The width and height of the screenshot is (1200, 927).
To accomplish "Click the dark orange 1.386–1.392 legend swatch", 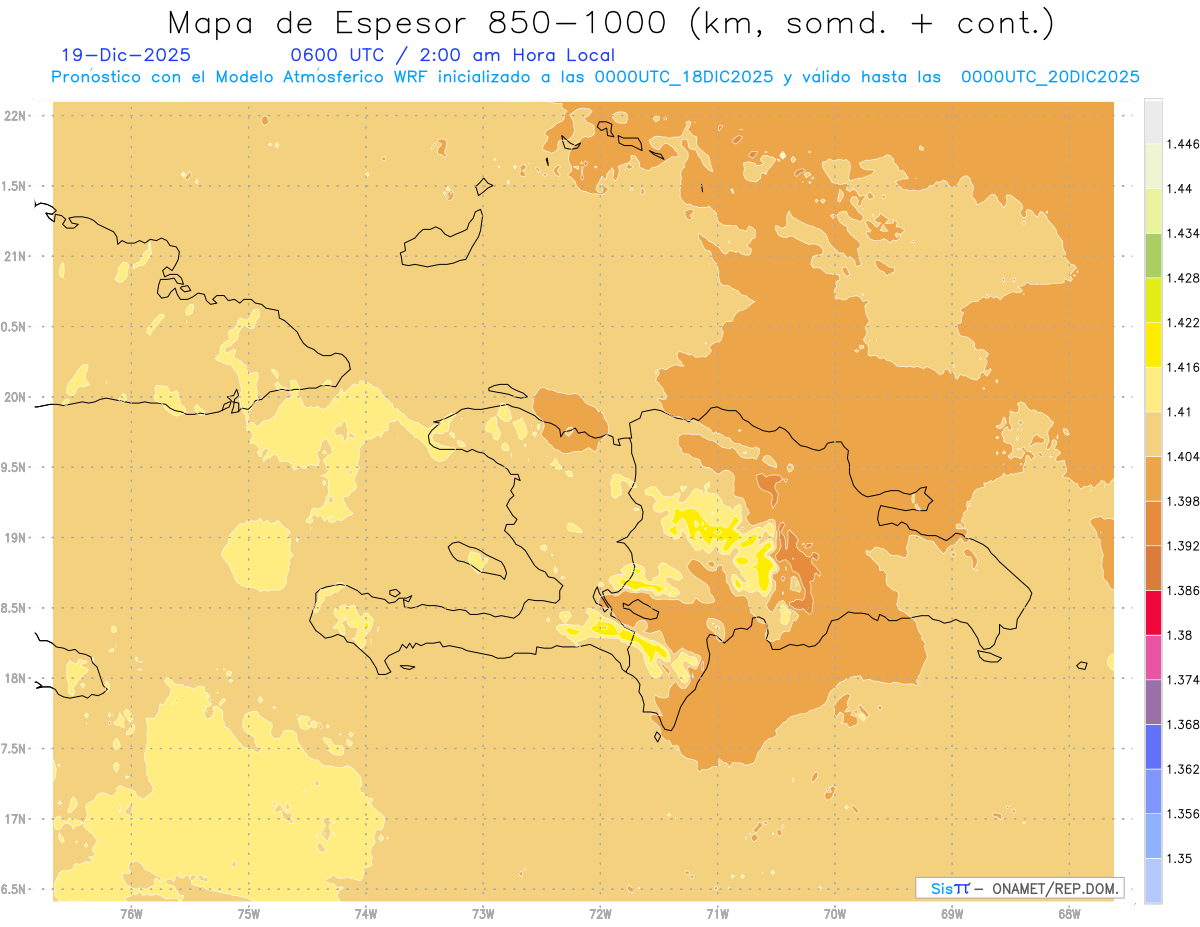I will (x=1153, y=568).
